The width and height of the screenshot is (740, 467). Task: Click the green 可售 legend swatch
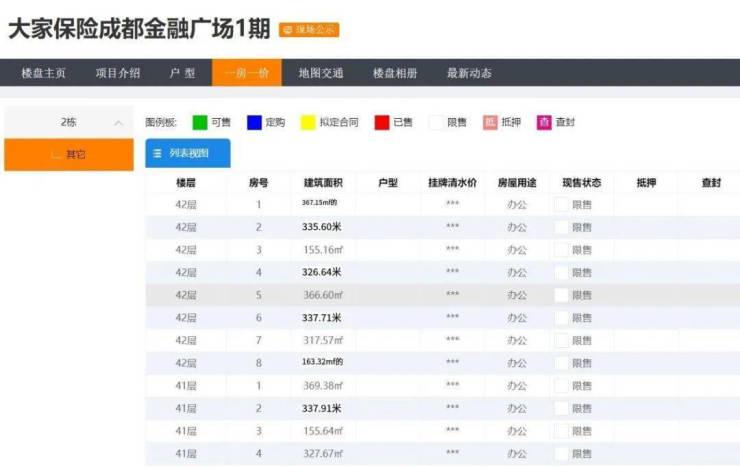coord(200,123)
